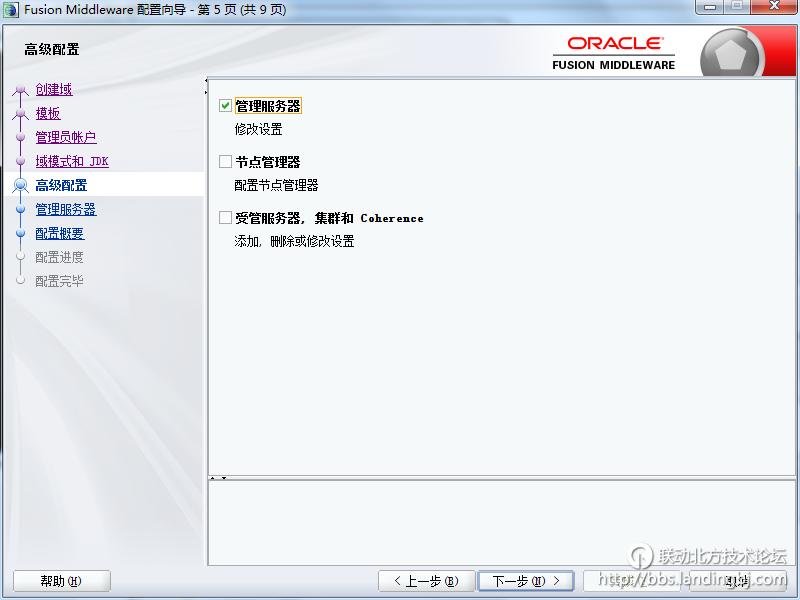Jump to 管理服务器 step in navigation
This screenshot has width=800, height=600.
(x=66, y=210)
